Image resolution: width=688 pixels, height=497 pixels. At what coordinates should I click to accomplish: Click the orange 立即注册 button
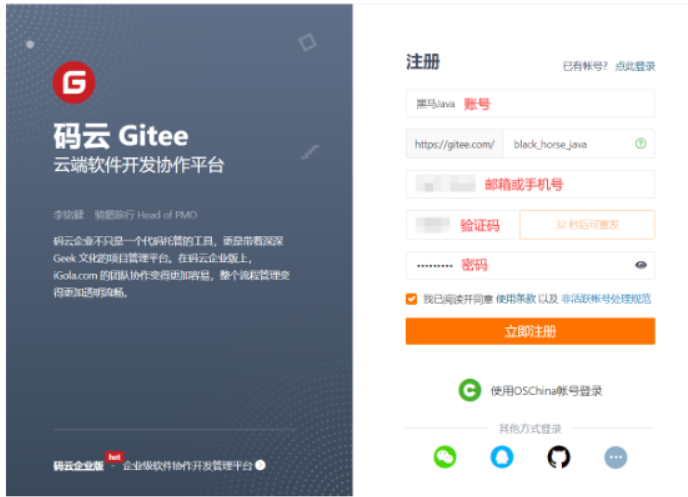click(530, 331)
